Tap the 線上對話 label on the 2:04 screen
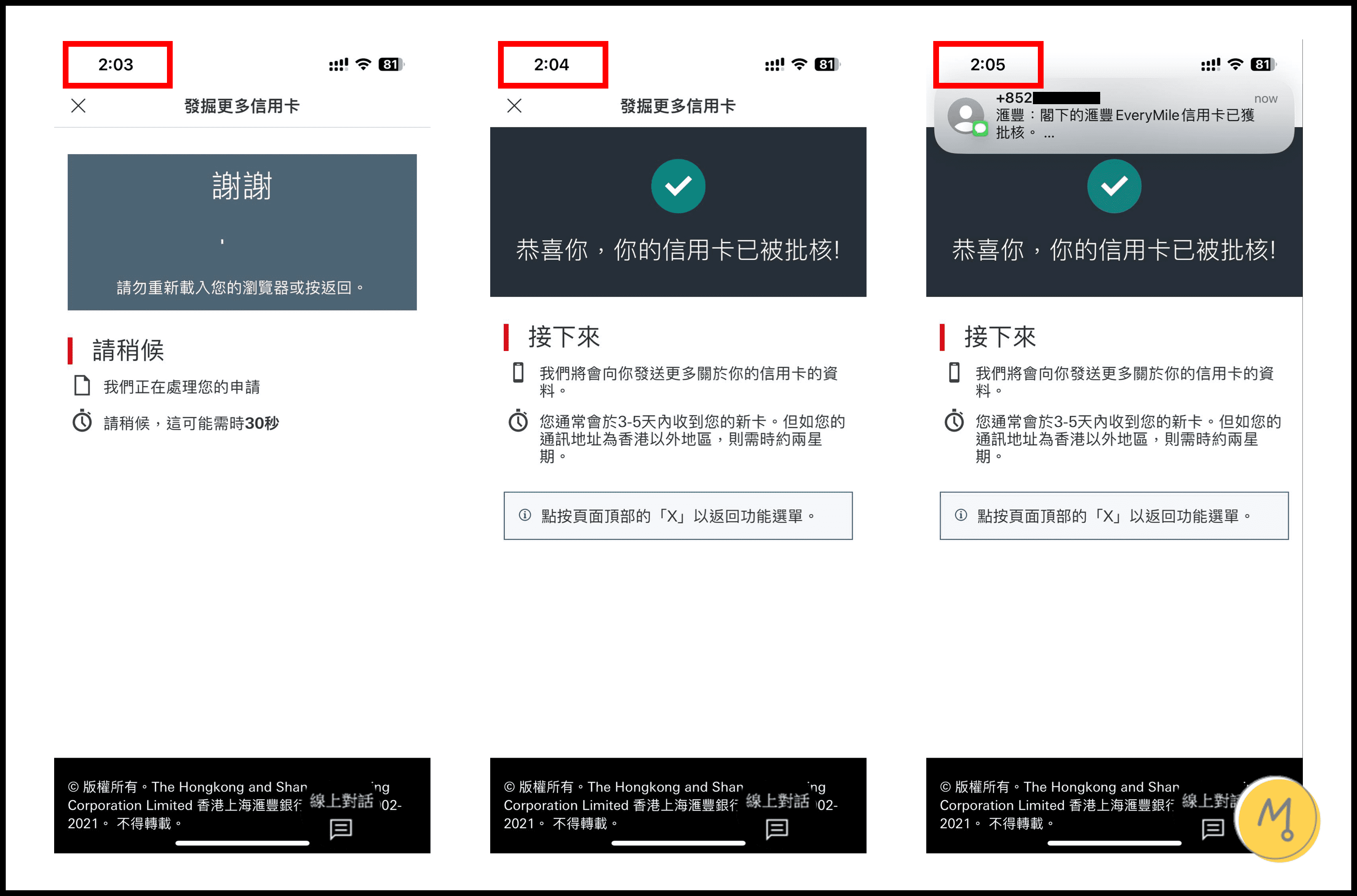 coord(777,801)
